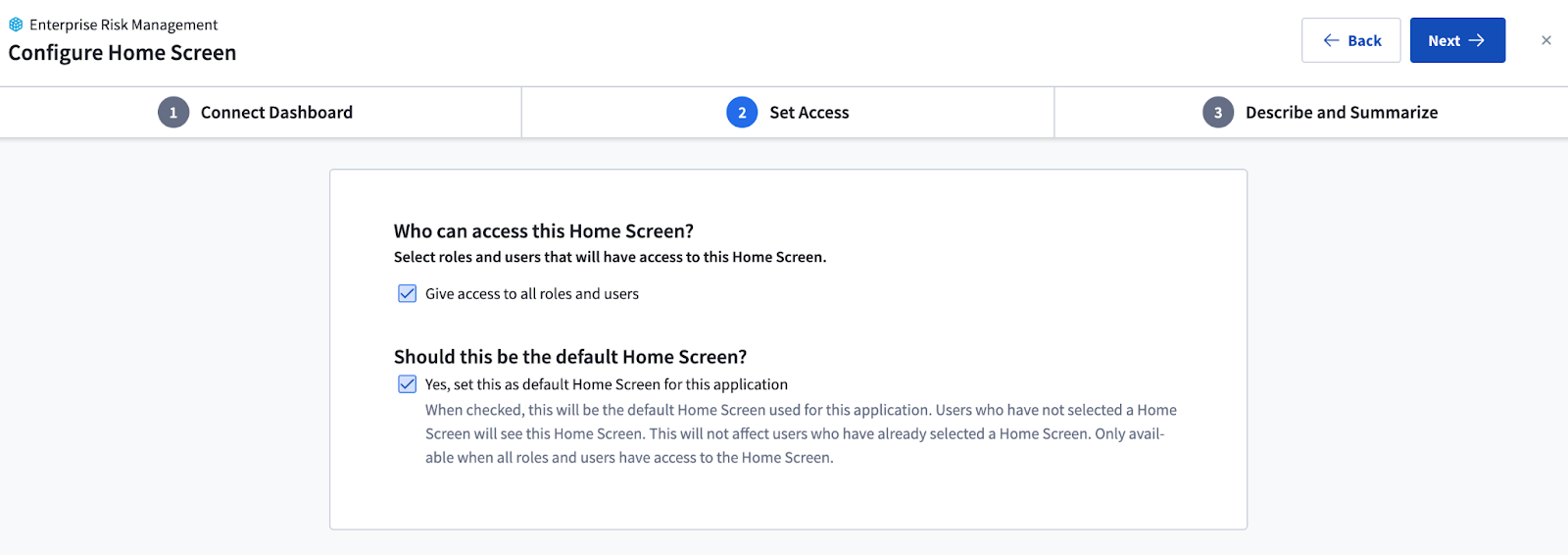Click the right arrow icon inside Next
This screenshot has height=555, width=1568.
click(x=1476, y=40)
